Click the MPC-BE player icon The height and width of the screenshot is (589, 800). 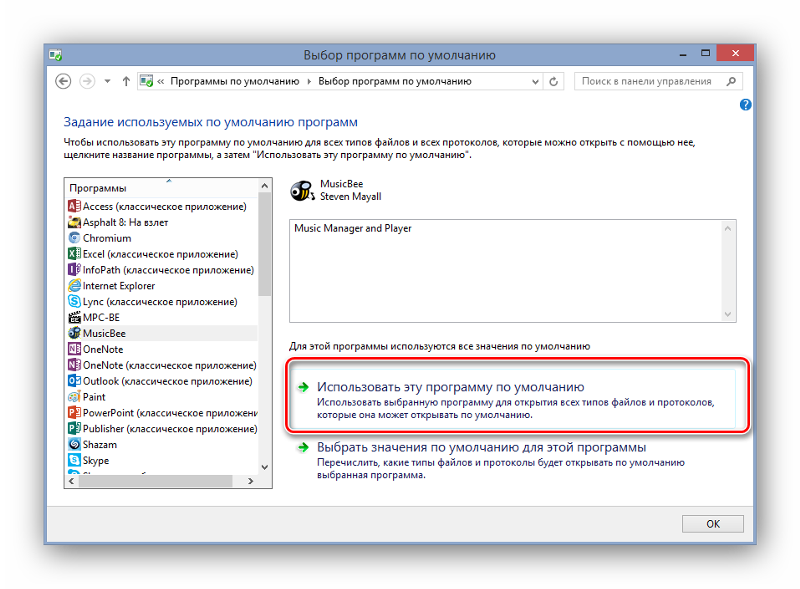(74, 317)
